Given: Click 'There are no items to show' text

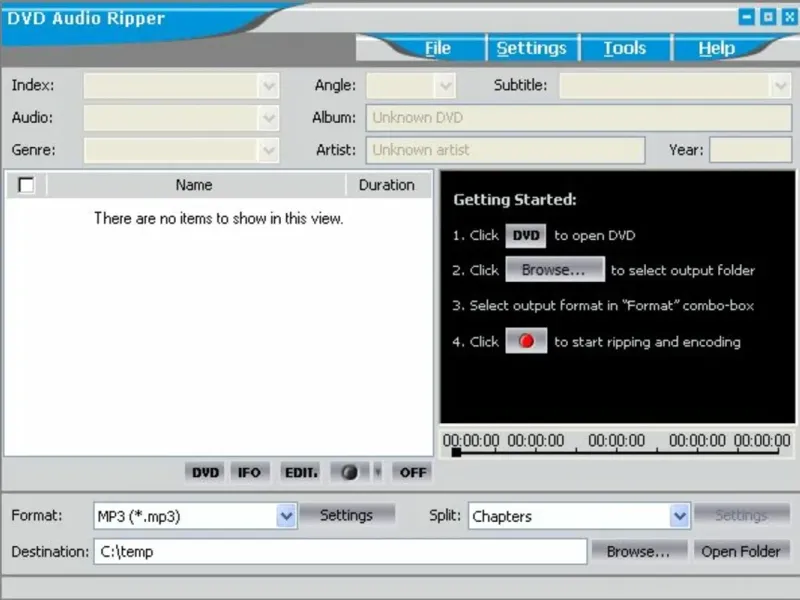Looking at the screenshot, I should (218, 218).
